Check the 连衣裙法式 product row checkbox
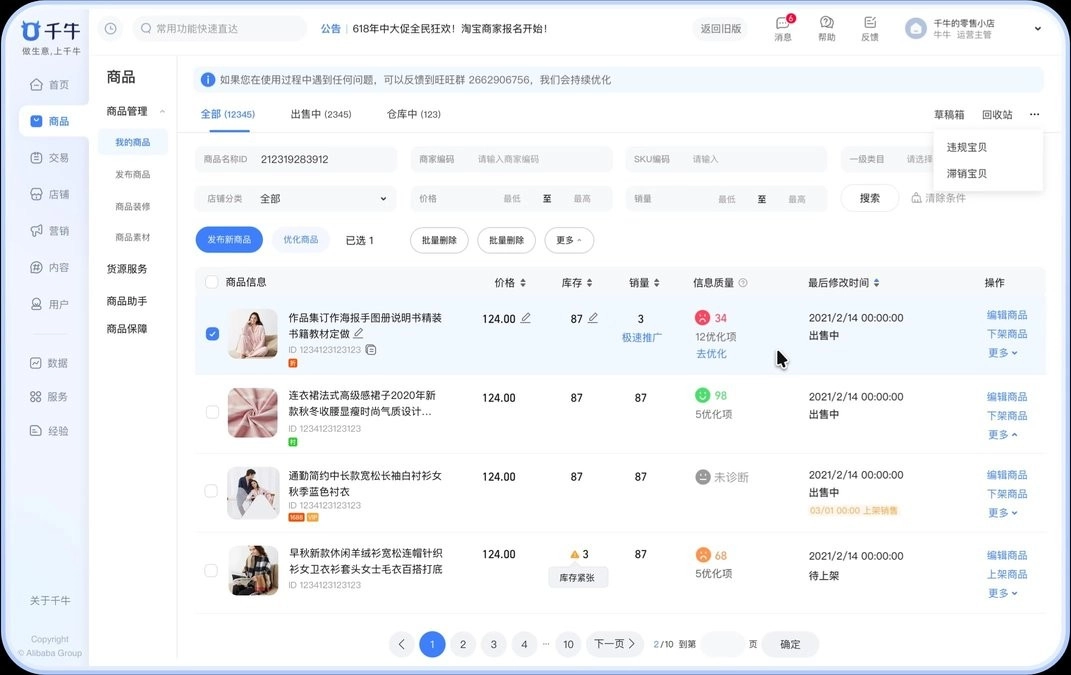Image resolution: width=1071 pixels, height=675 pixels. (x=212, y=413)
